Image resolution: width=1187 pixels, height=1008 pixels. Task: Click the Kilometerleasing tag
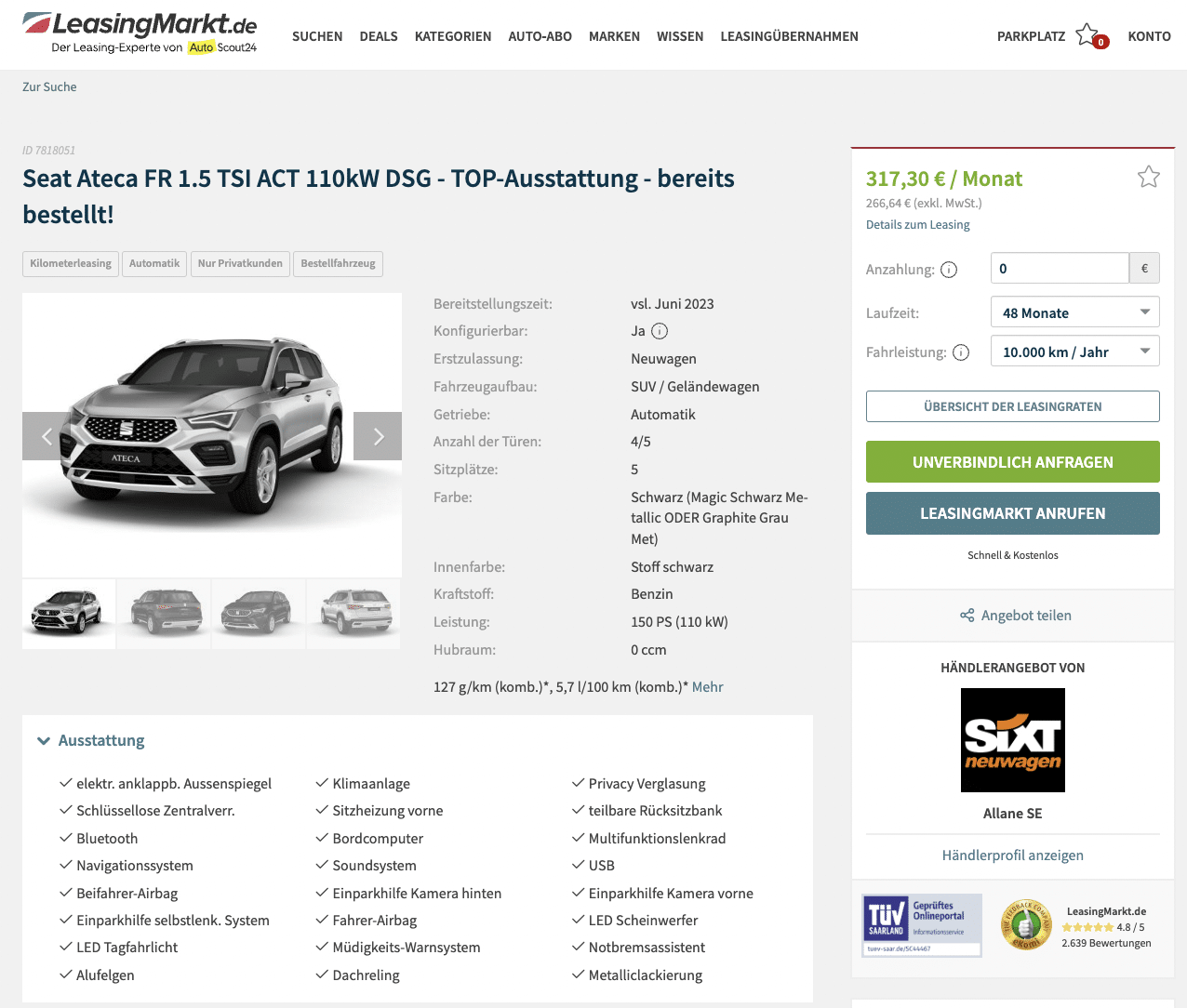coord(71,264)
